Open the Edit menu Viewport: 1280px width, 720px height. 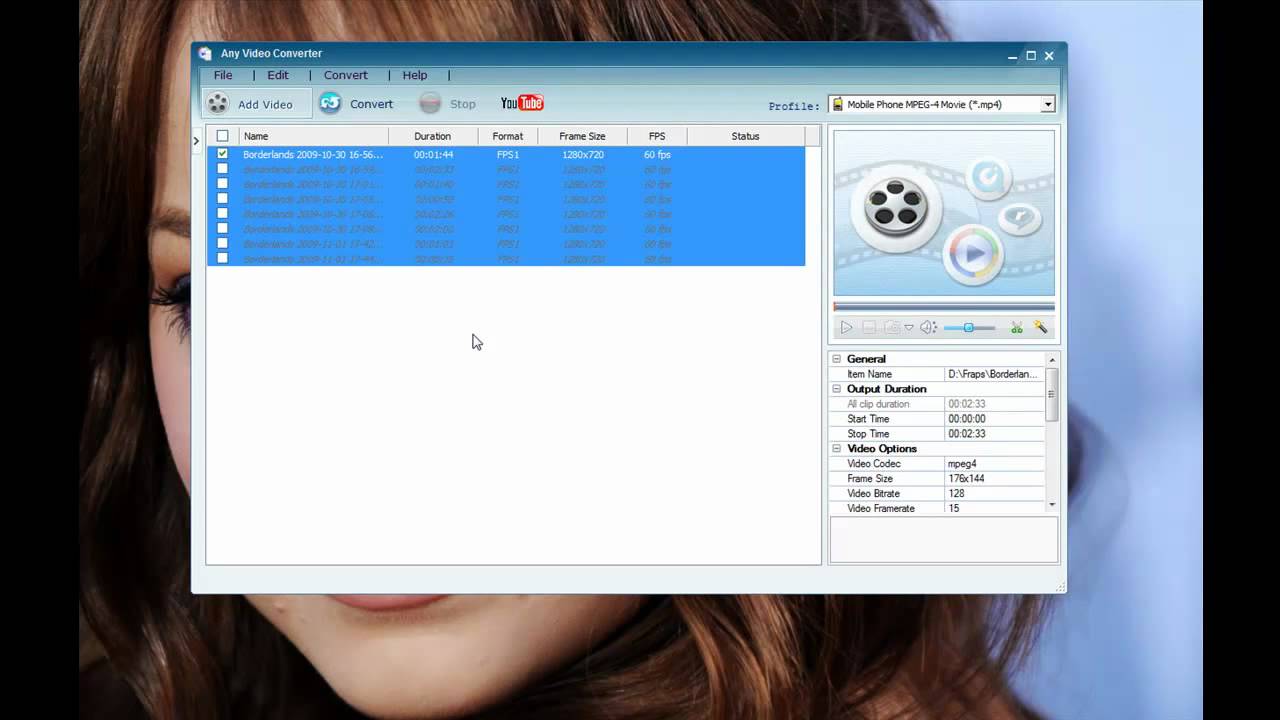point(278,75)
